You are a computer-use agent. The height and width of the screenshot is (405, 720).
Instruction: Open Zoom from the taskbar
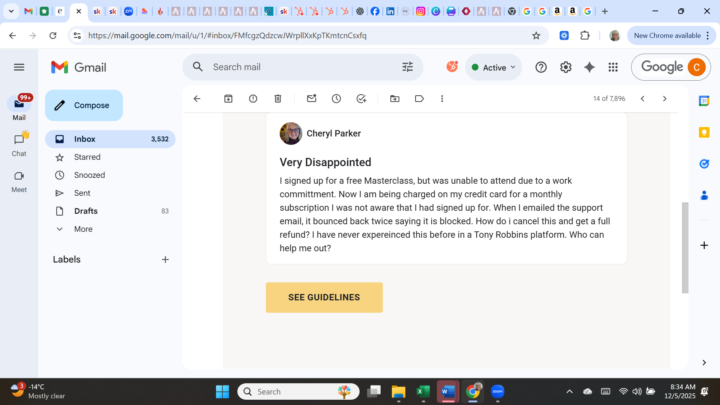(x=497, y=392)
